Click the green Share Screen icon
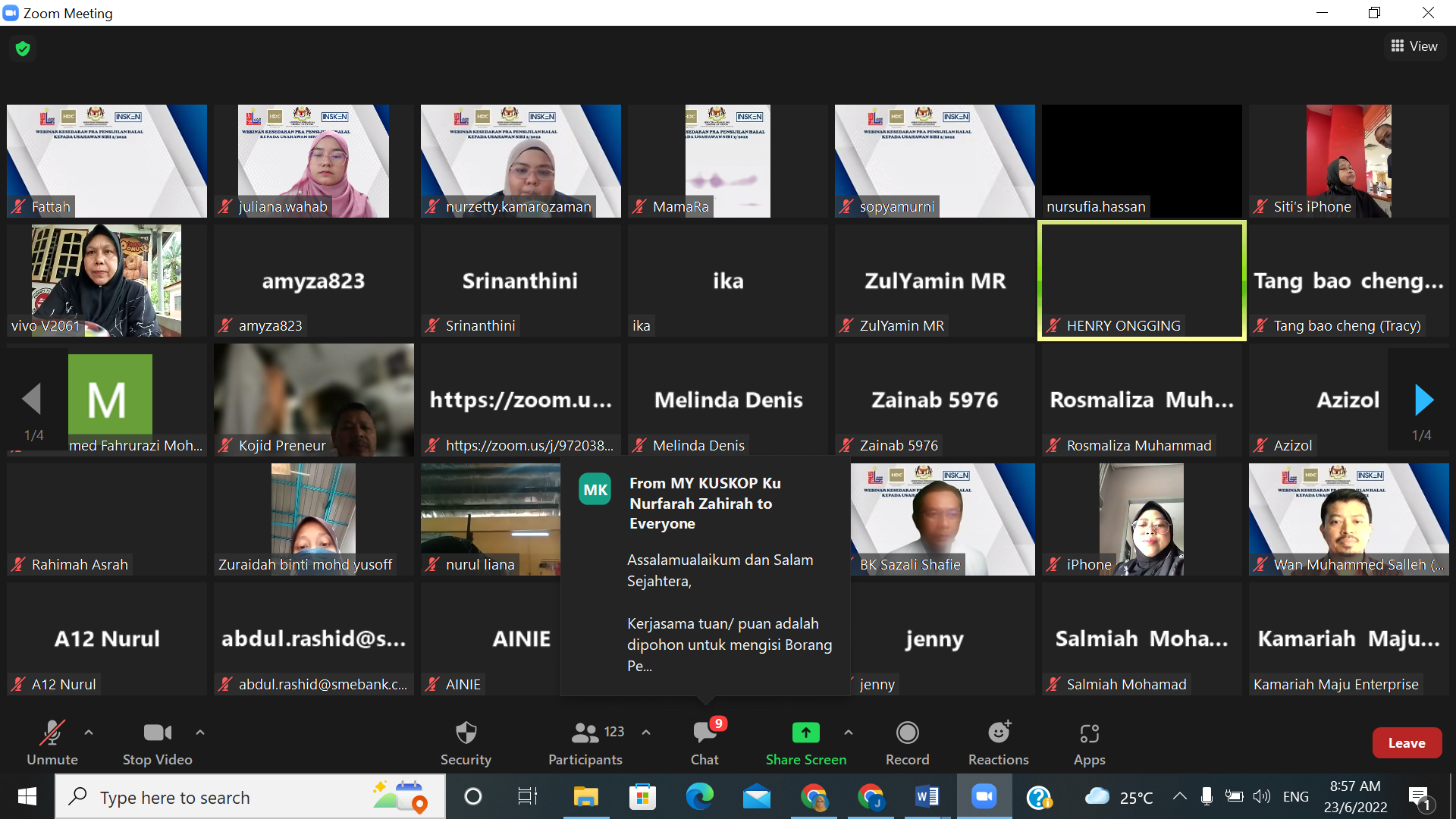The height and width of the screenshot is (819, 1456). pos(805,733)
